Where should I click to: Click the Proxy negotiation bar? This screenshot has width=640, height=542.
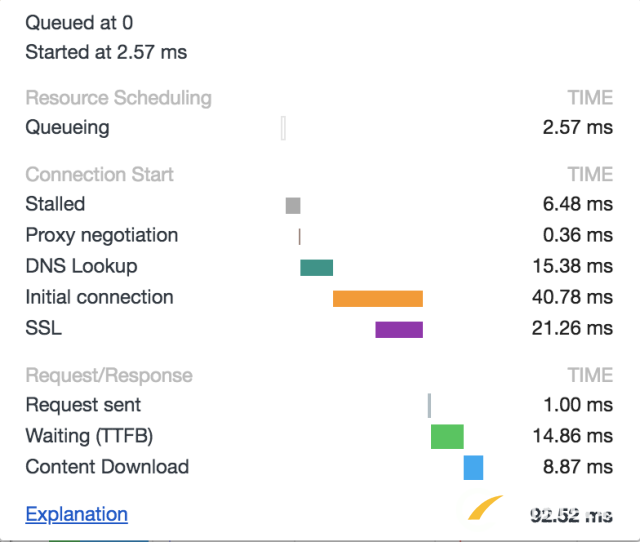tap(299, 236)
